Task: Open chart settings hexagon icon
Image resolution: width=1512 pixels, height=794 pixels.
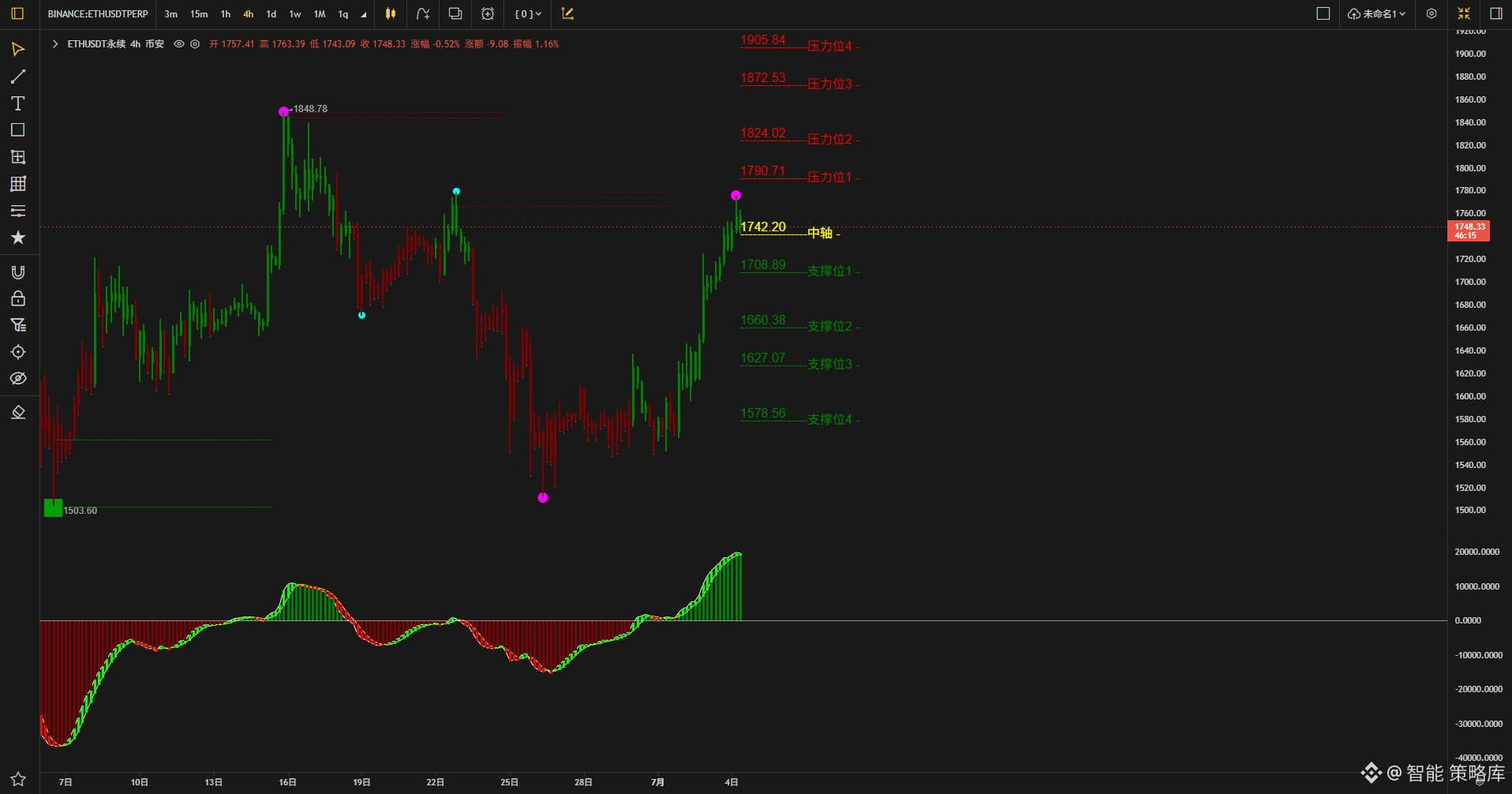Action: tap(1432, 13)
